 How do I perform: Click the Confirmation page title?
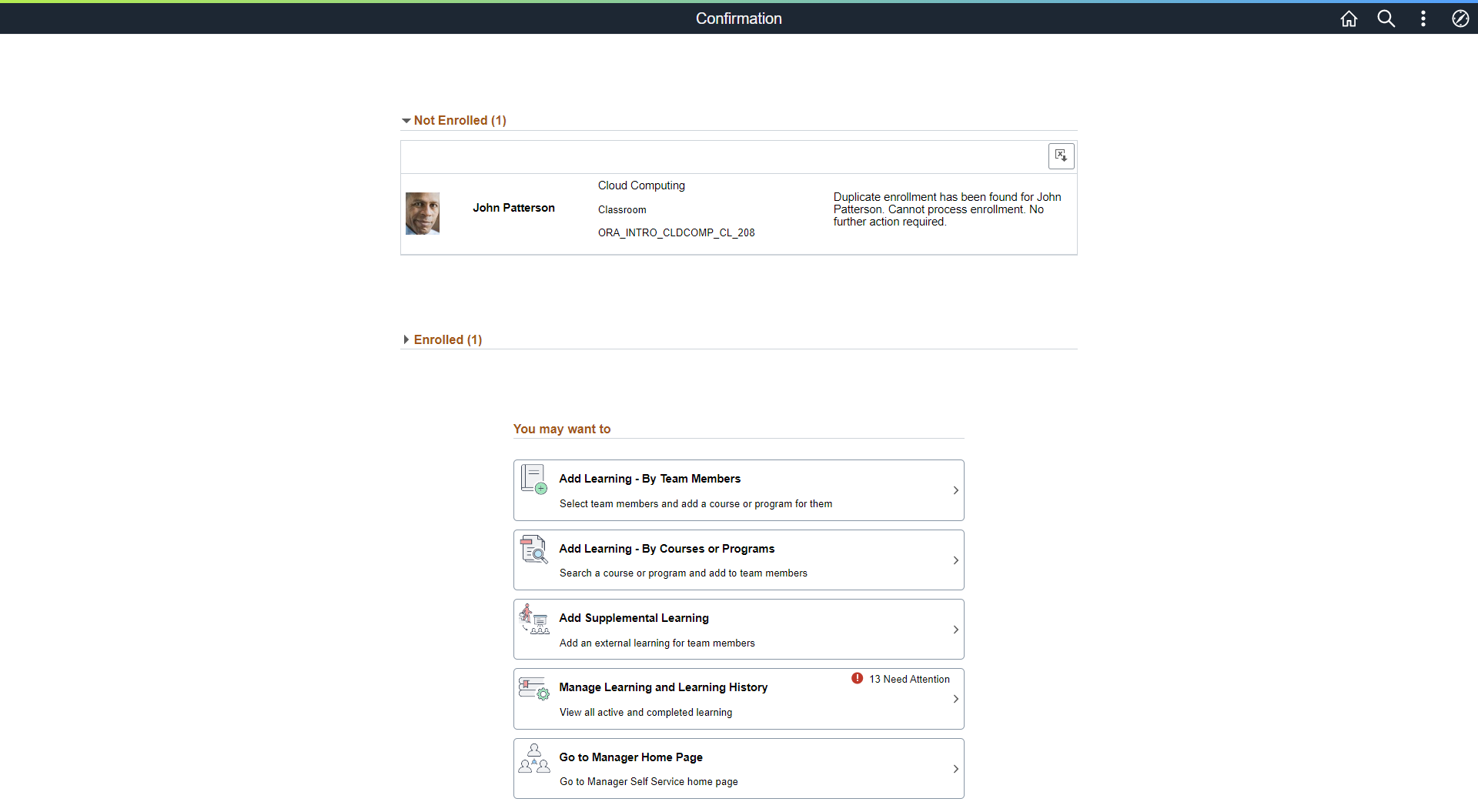739,18
